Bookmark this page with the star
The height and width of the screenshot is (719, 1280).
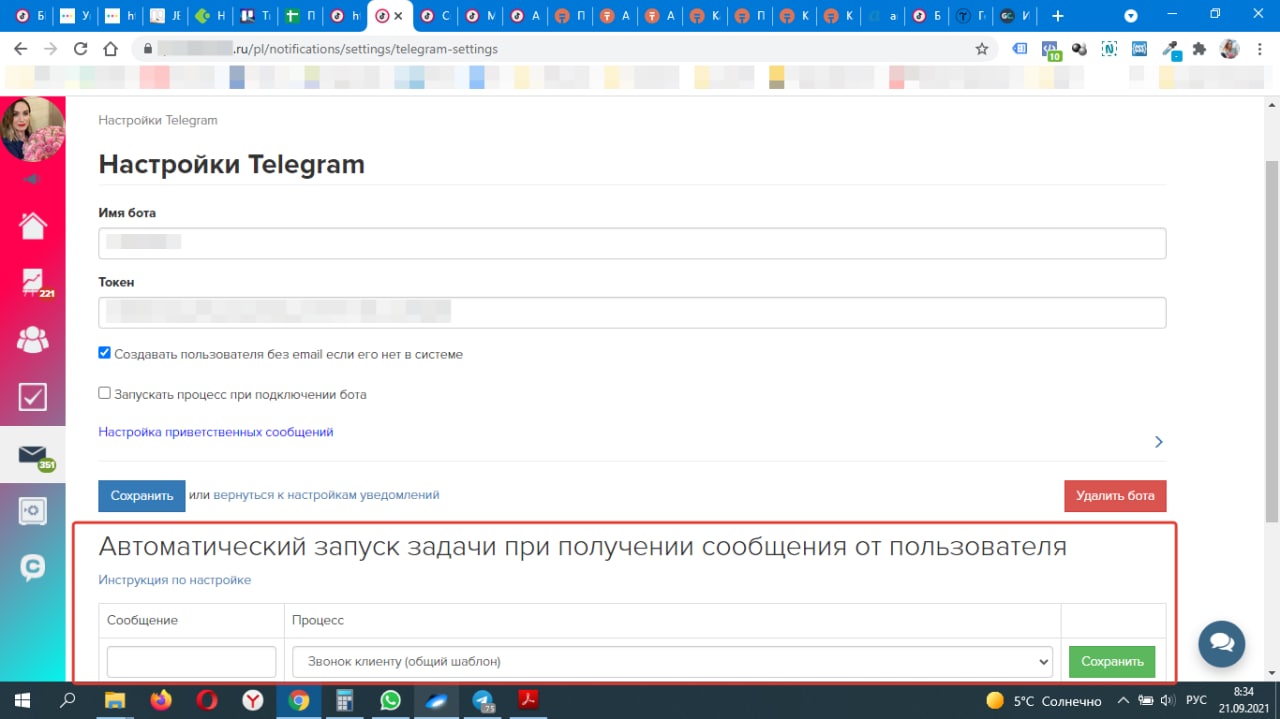point(982,49)
